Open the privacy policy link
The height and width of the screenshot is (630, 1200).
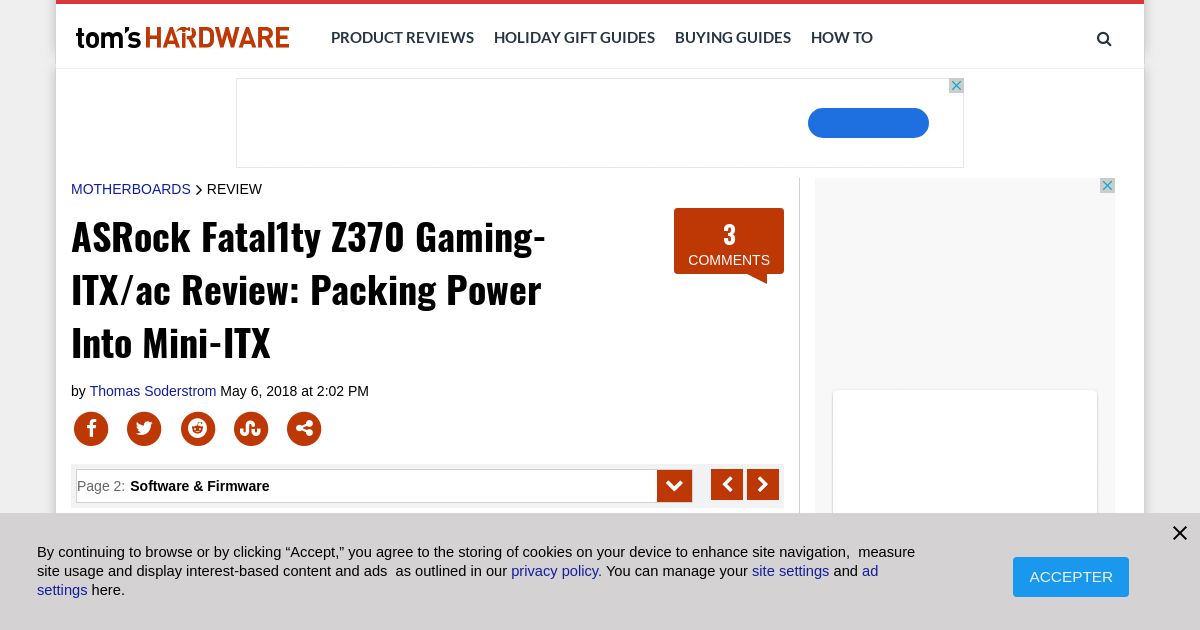tap(555, 571)
